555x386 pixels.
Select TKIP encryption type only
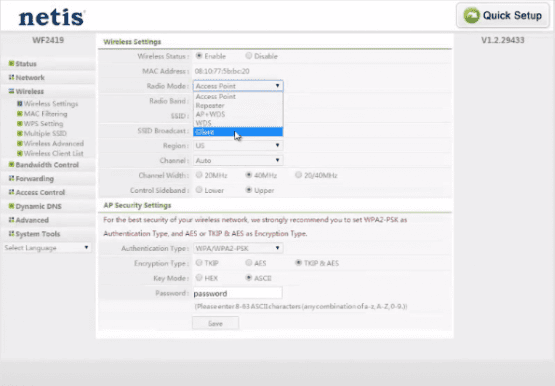tap(199, 263)
